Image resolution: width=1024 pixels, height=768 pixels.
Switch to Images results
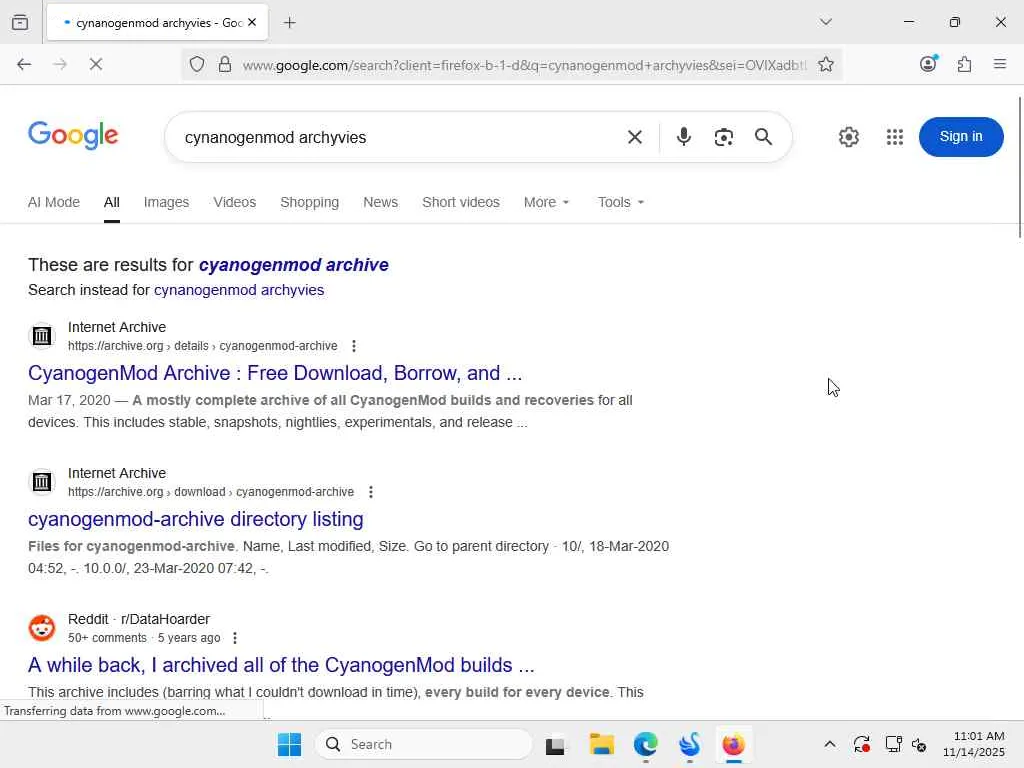pos(167,202)
